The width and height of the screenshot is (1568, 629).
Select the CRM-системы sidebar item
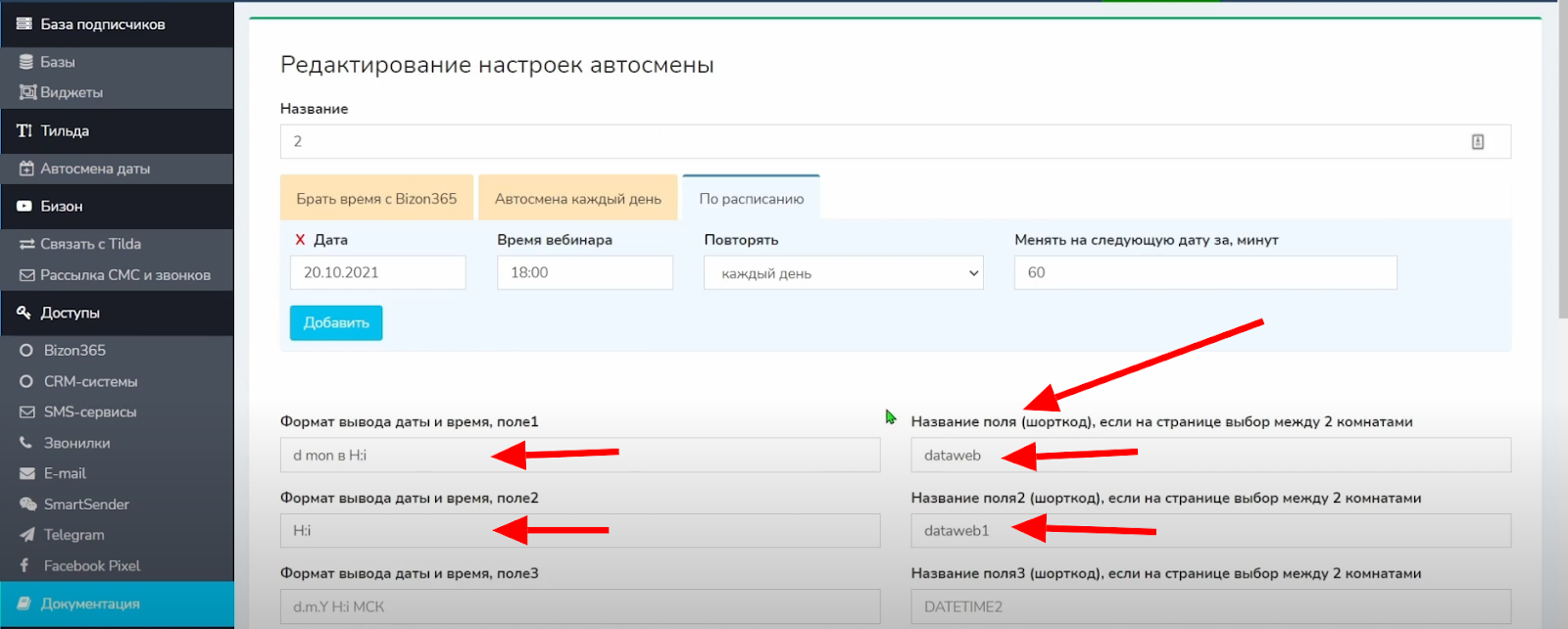click(90, 381)
